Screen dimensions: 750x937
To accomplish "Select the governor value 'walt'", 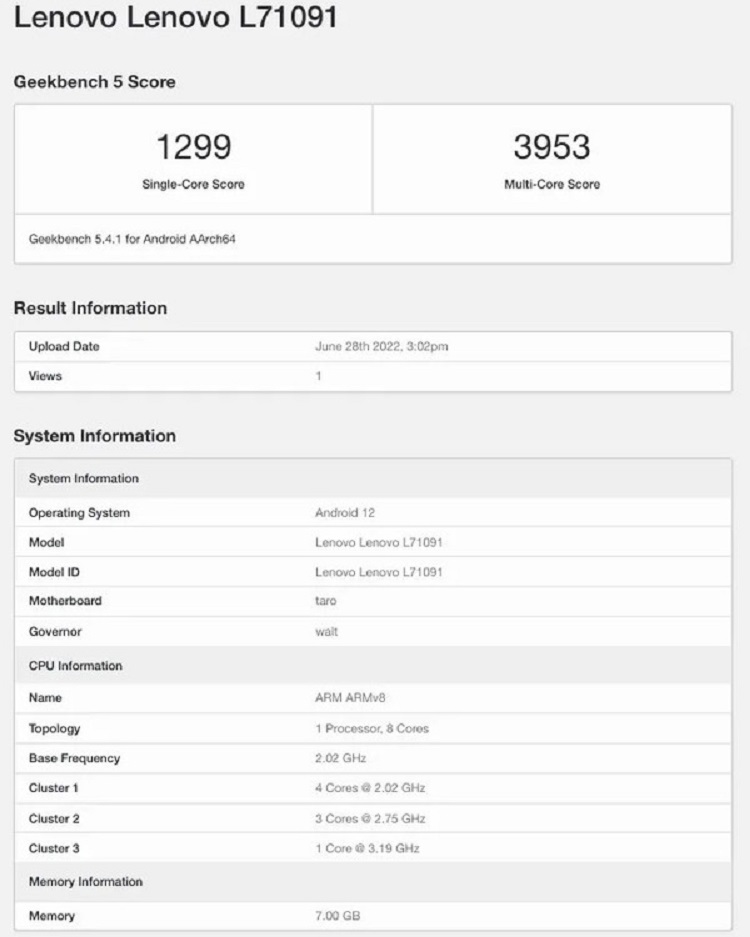I will click(326, 632).
